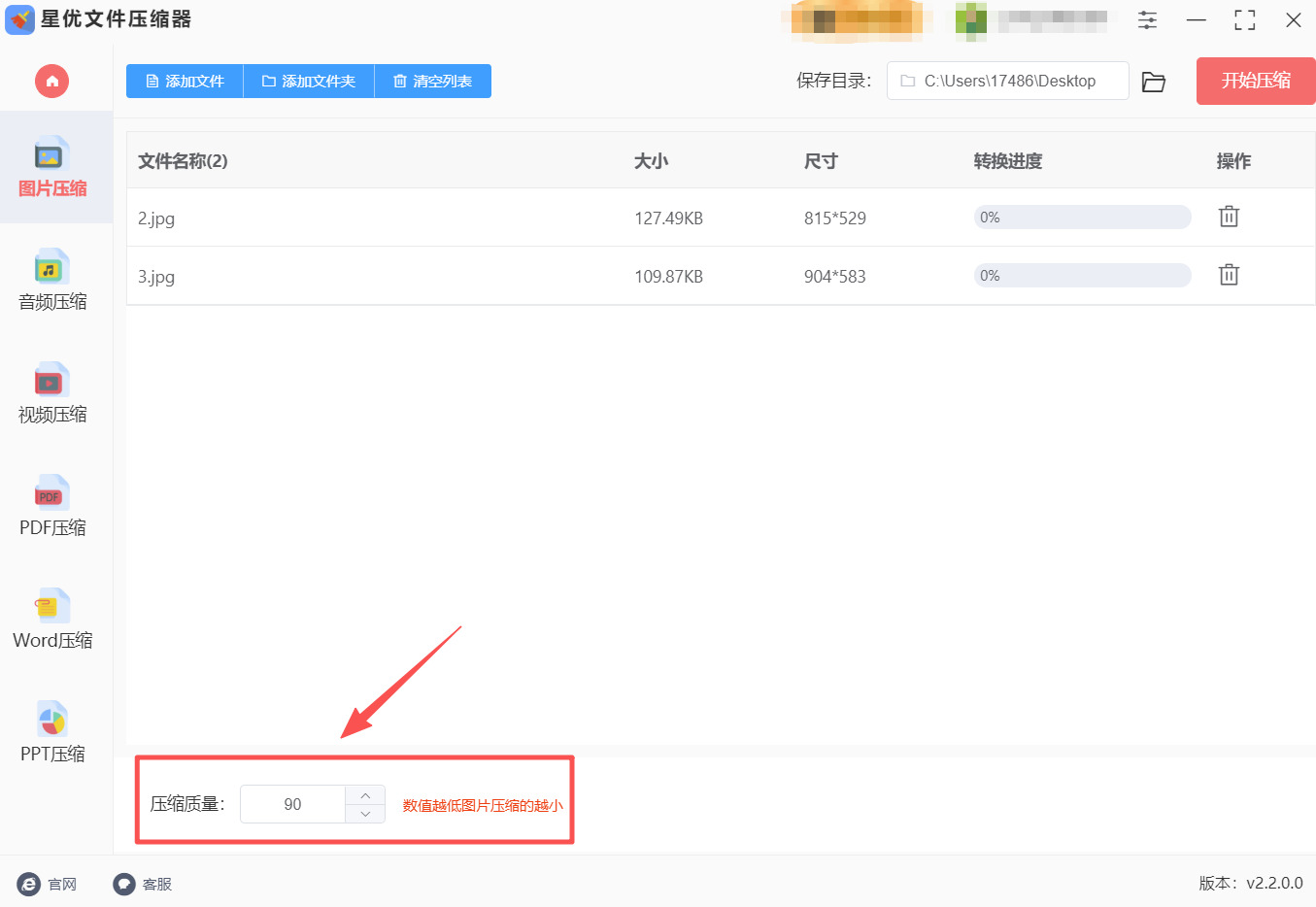Delete 2.jpg with its trash icon
The width and height of the screenshot is (1316, 907).
coord(1229,217)
